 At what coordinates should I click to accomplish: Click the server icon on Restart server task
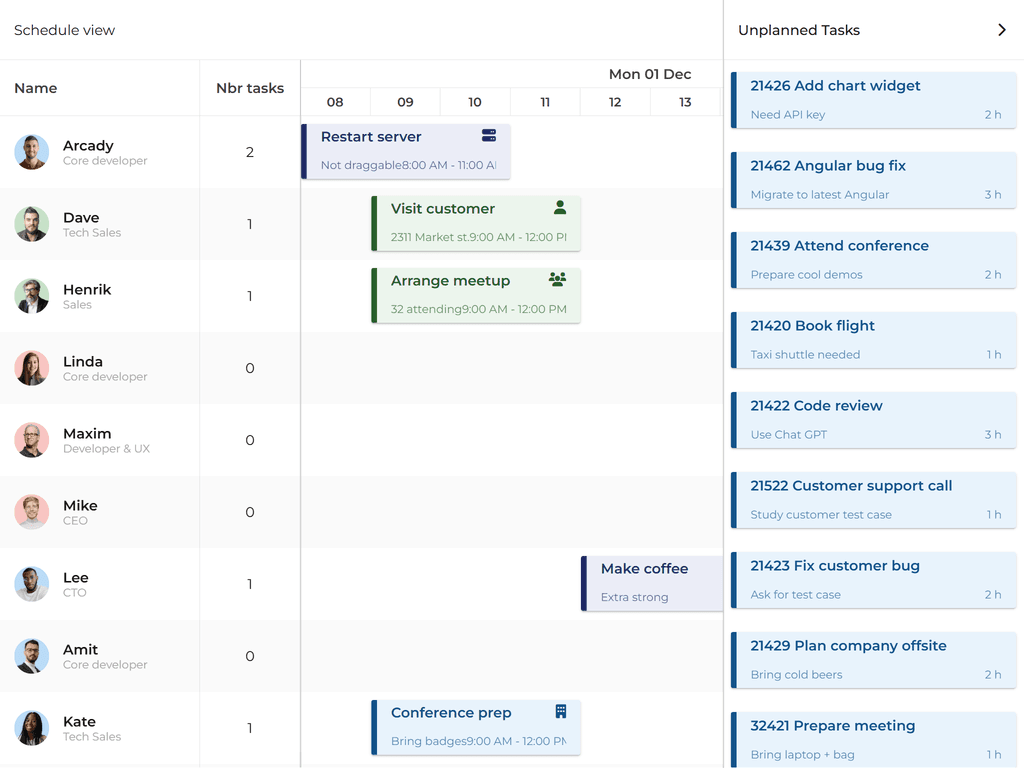click(x=489, y=136)
